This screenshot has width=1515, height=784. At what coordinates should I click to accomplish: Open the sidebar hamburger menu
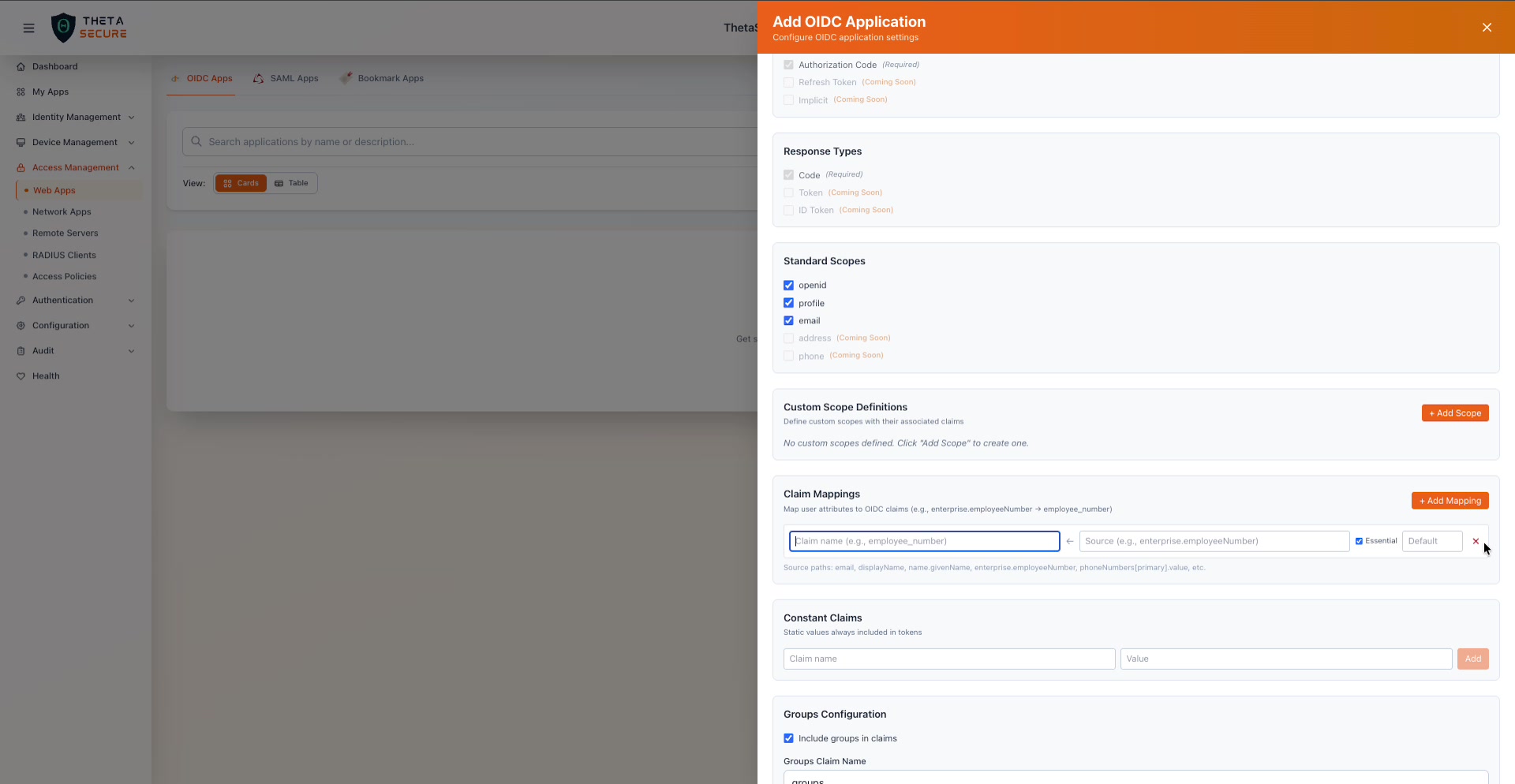28,28
